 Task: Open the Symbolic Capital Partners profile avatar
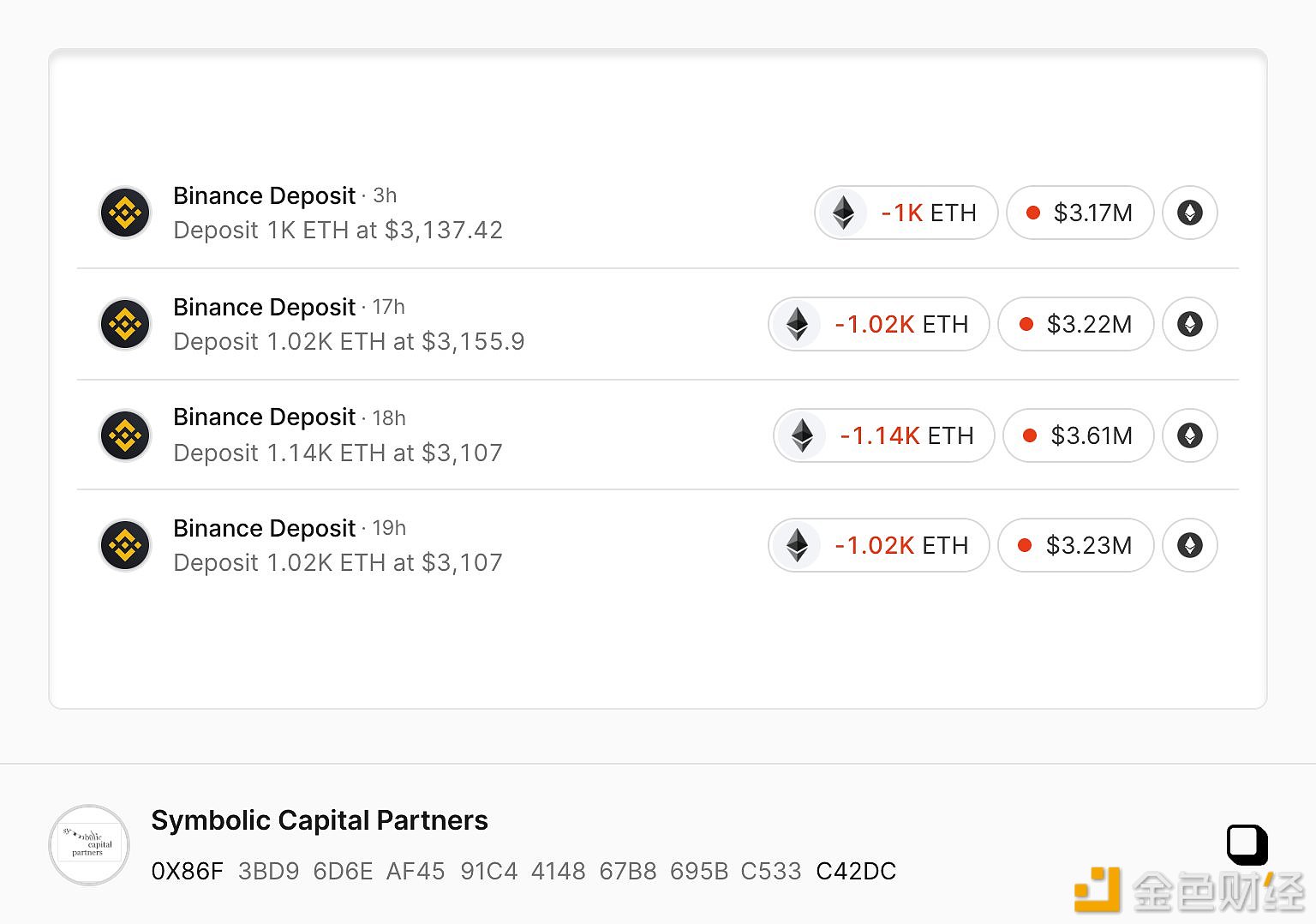tap(89, 845)
